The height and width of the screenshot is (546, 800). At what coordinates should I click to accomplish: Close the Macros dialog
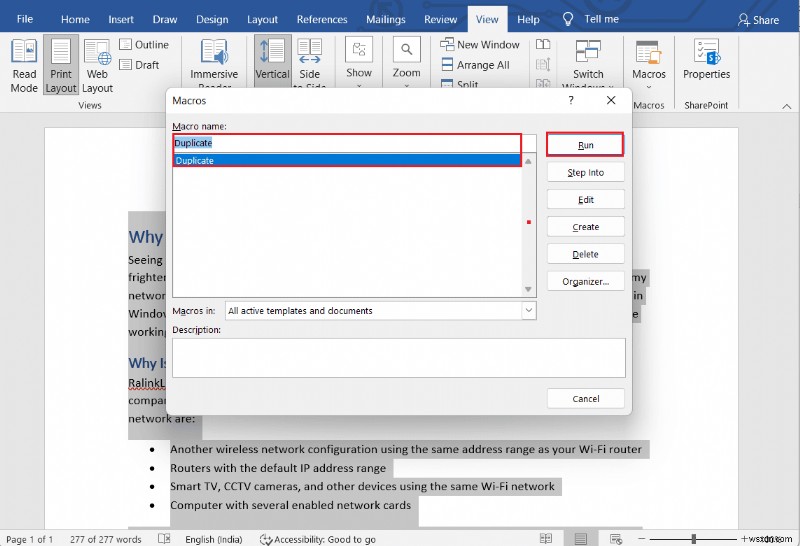(611, 100)
